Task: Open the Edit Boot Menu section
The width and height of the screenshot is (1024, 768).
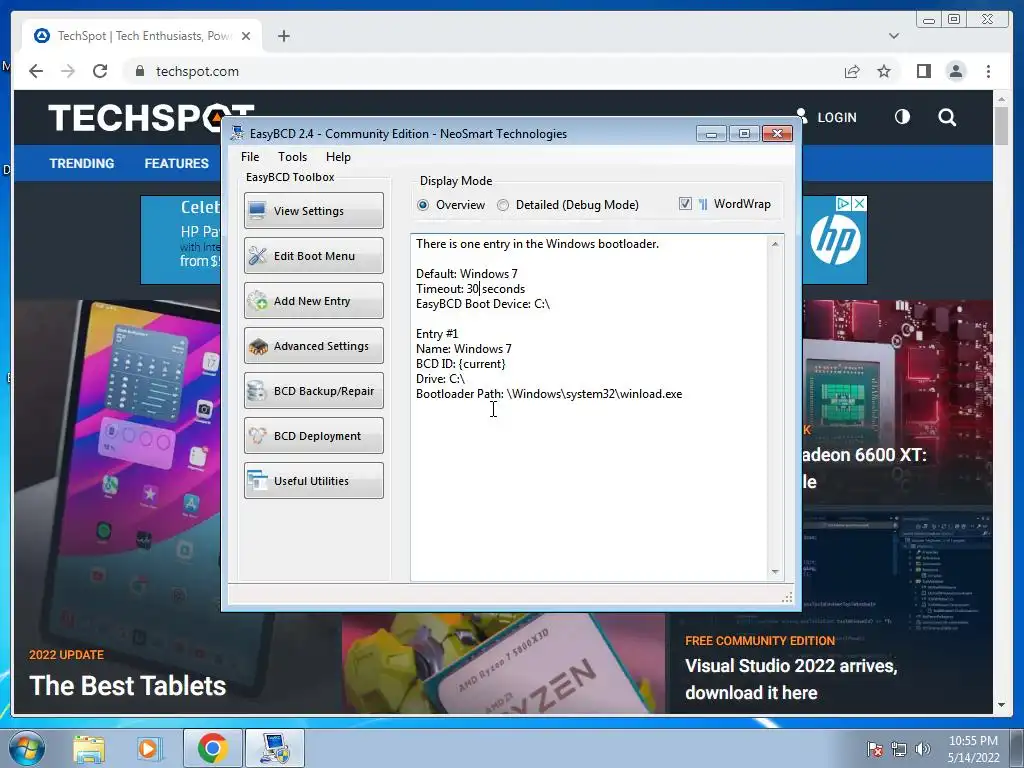Action: pyautogui.click(x=313, y=255)
